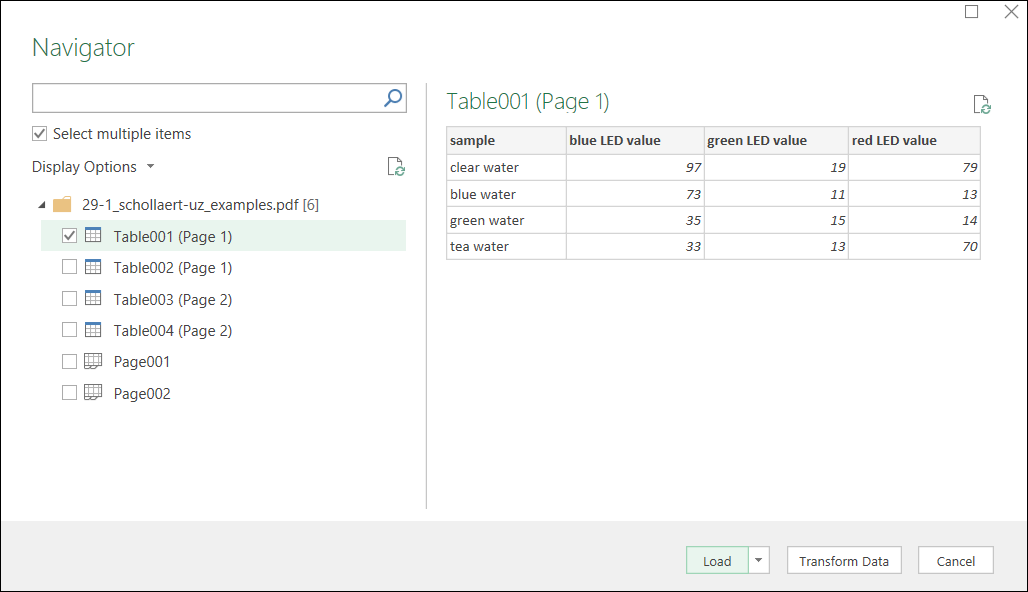The height and width of the screenshot is (592, 1028).
Task: Click the Navigator dialog title
Action: click(x=83, y=48)
